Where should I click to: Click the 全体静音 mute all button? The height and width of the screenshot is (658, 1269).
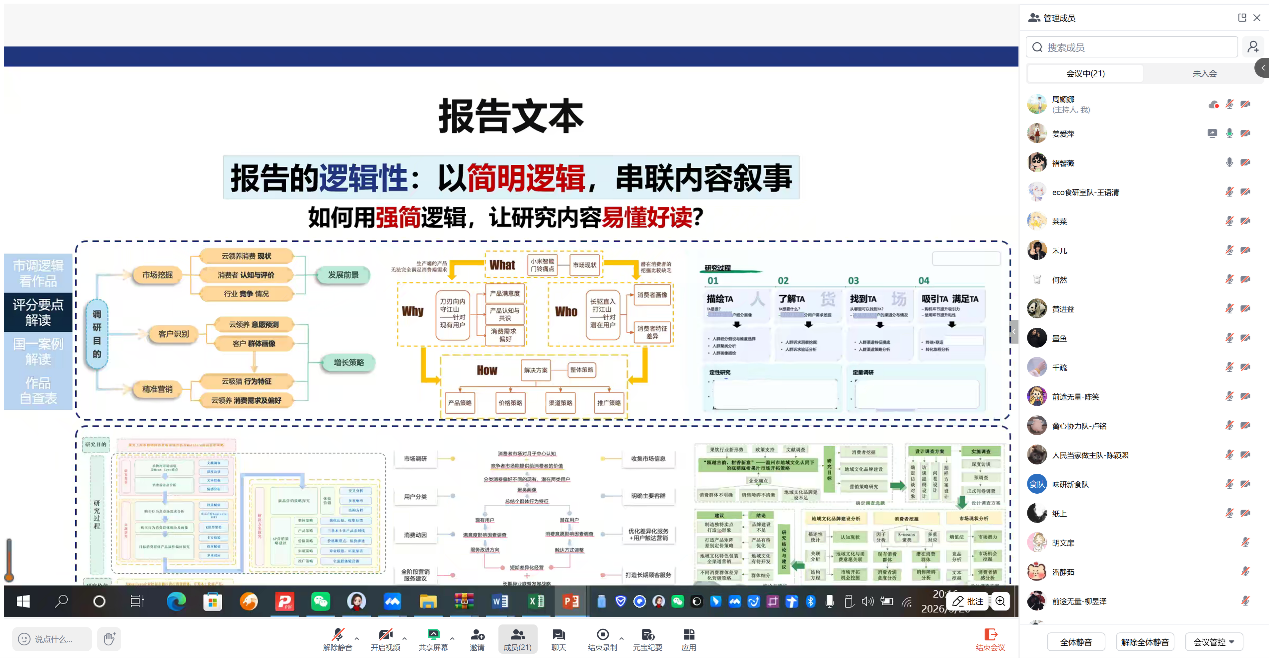click(1075, 642)
